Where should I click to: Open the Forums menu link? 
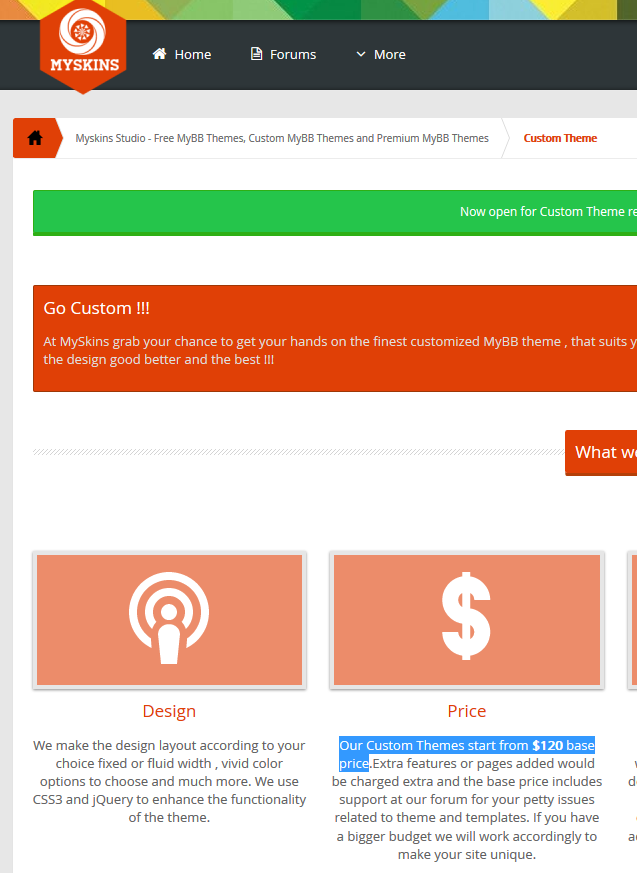pos(293,55)
